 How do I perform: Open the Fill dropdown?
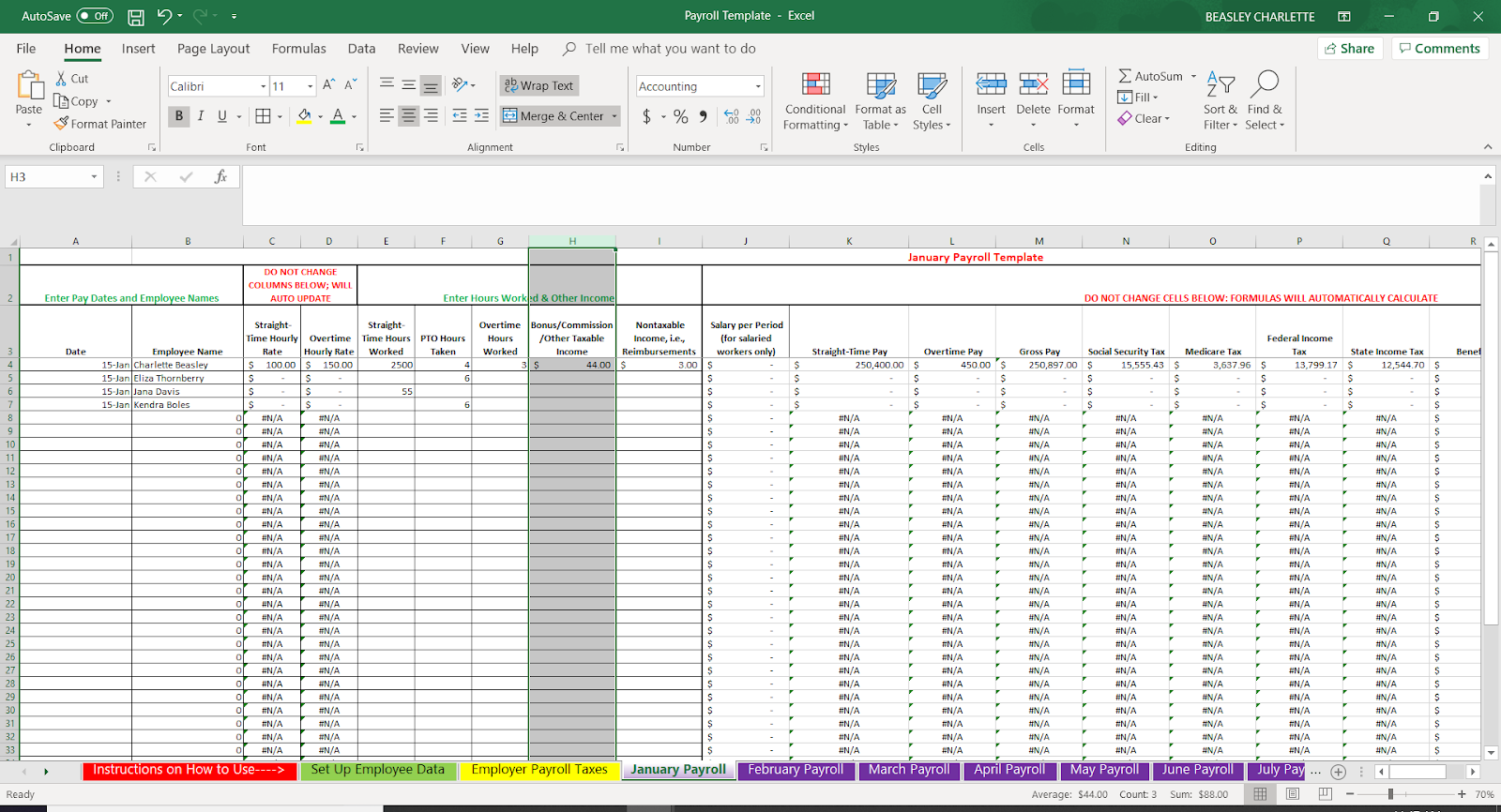tap(1138, 97)
